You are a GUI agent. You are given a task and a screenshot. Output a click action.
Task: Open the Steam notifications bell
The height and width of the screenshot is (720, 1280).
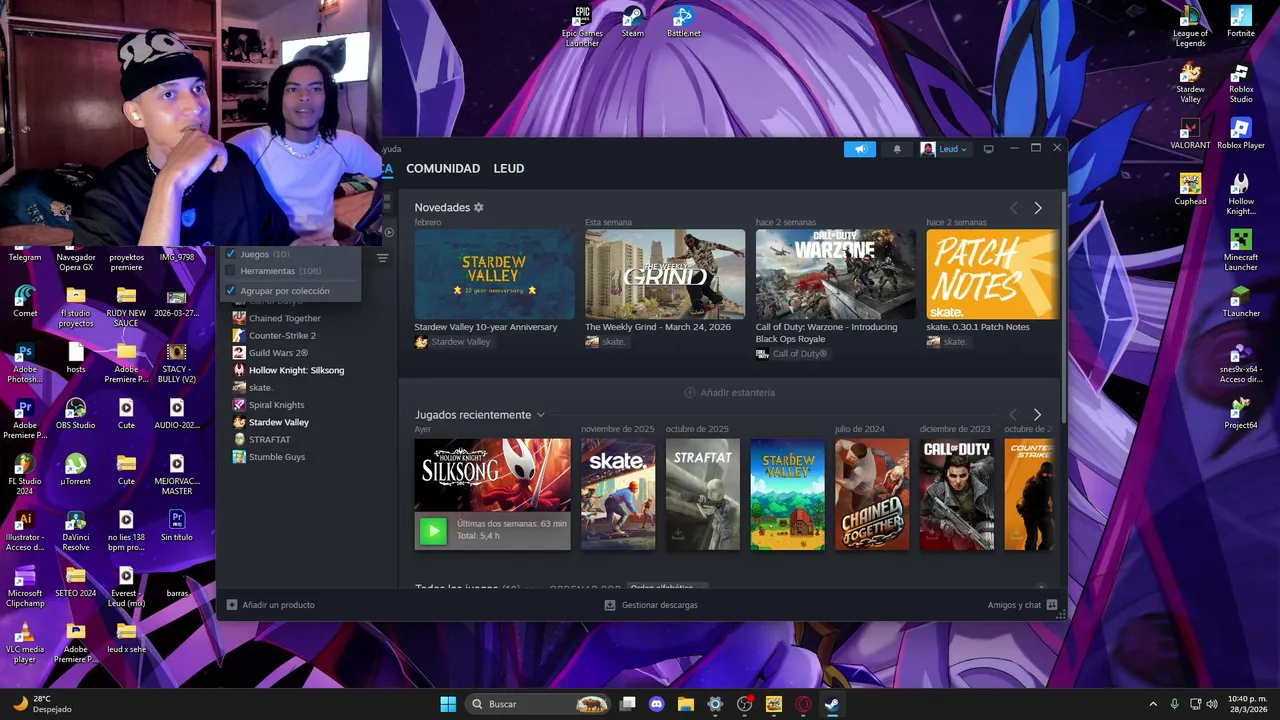(897, 149)
